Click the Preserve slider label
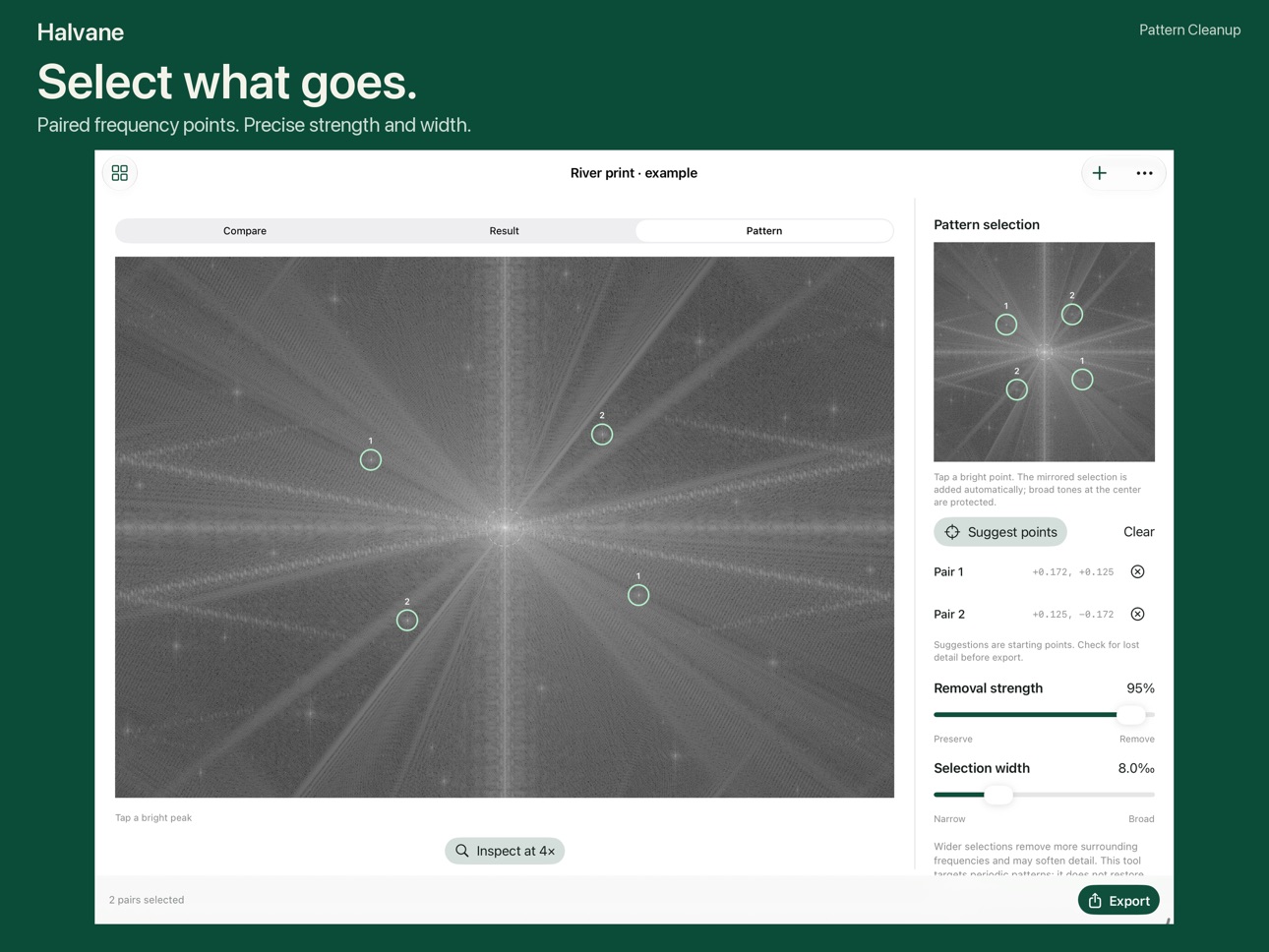This screenshot has height=952, width=1269. [x=953, y=739]
